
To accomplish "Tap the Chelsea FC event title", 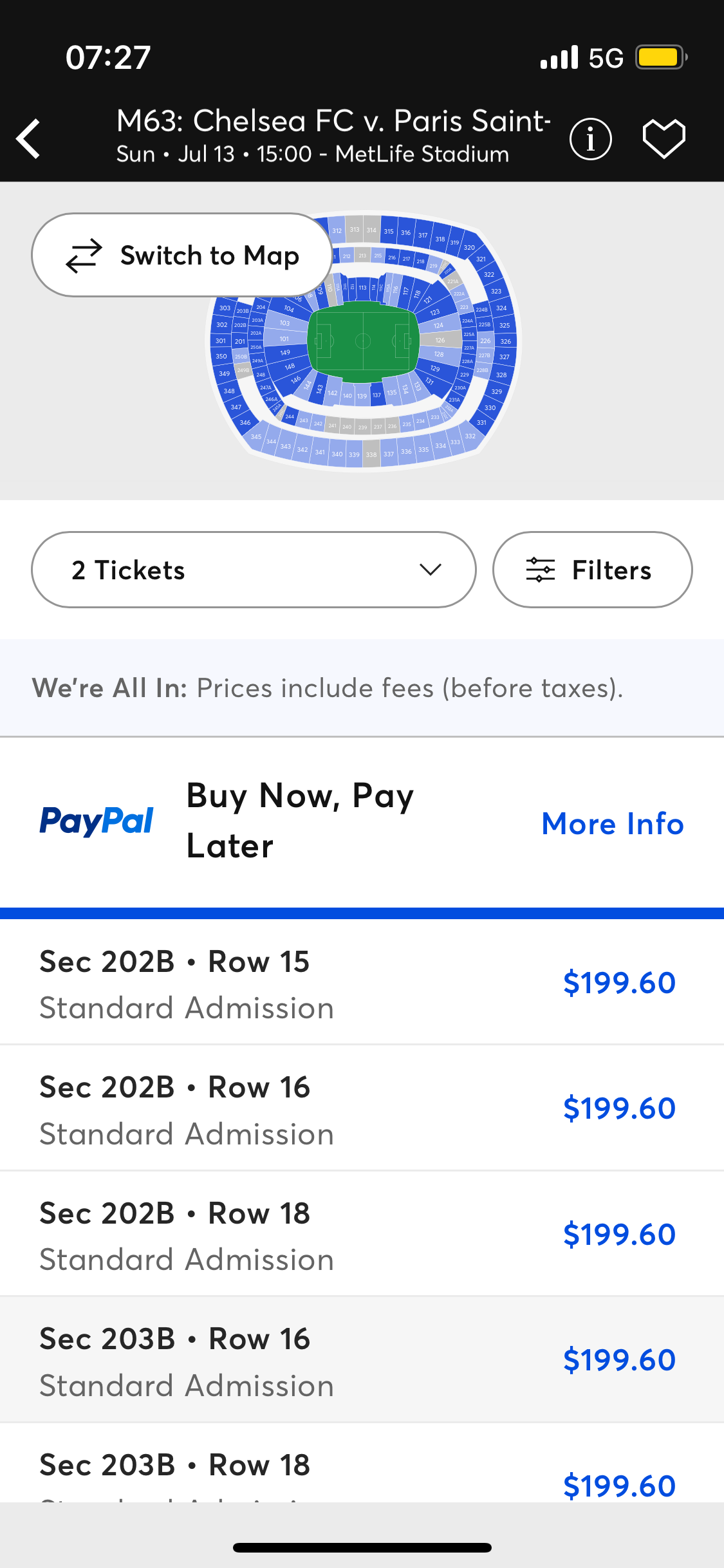I will pyautogui.click(x=333, y=120).
